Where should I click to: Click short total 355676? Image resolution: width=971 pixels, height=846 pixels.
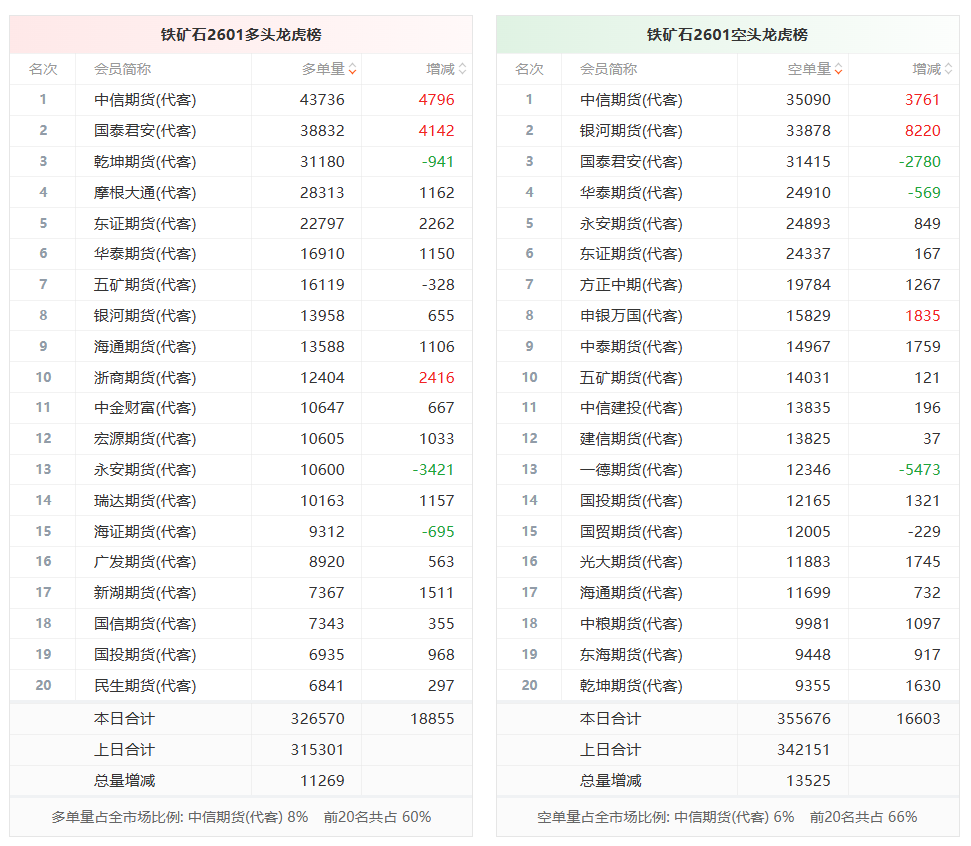click(x=804, y=719)
